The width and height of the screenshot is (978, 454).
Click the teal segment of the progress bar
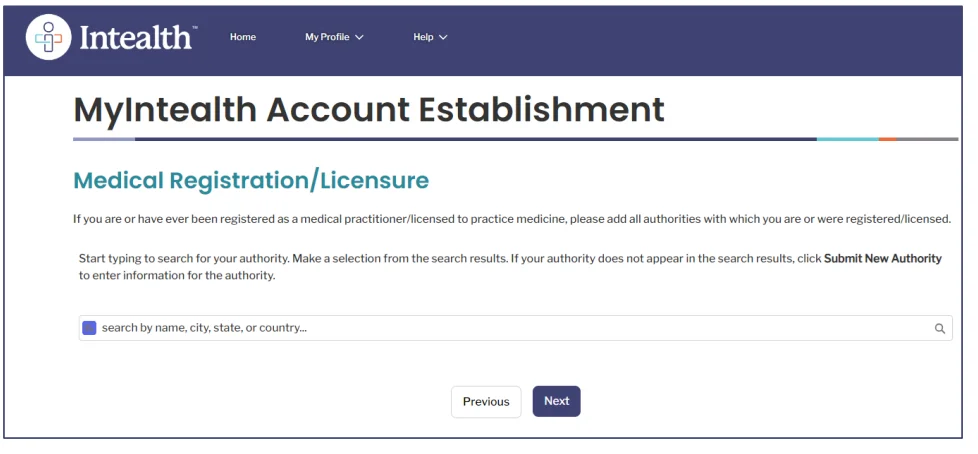(847, 139)
